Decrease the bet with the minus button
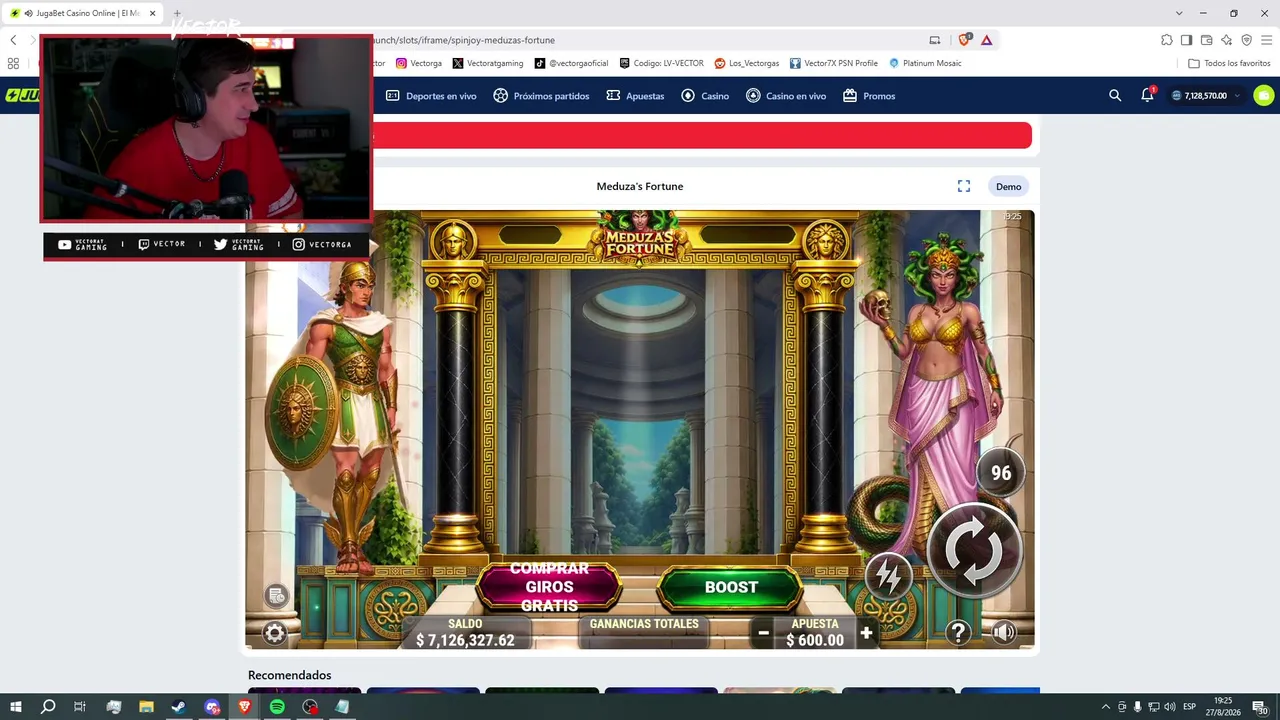 coord(763,632)
